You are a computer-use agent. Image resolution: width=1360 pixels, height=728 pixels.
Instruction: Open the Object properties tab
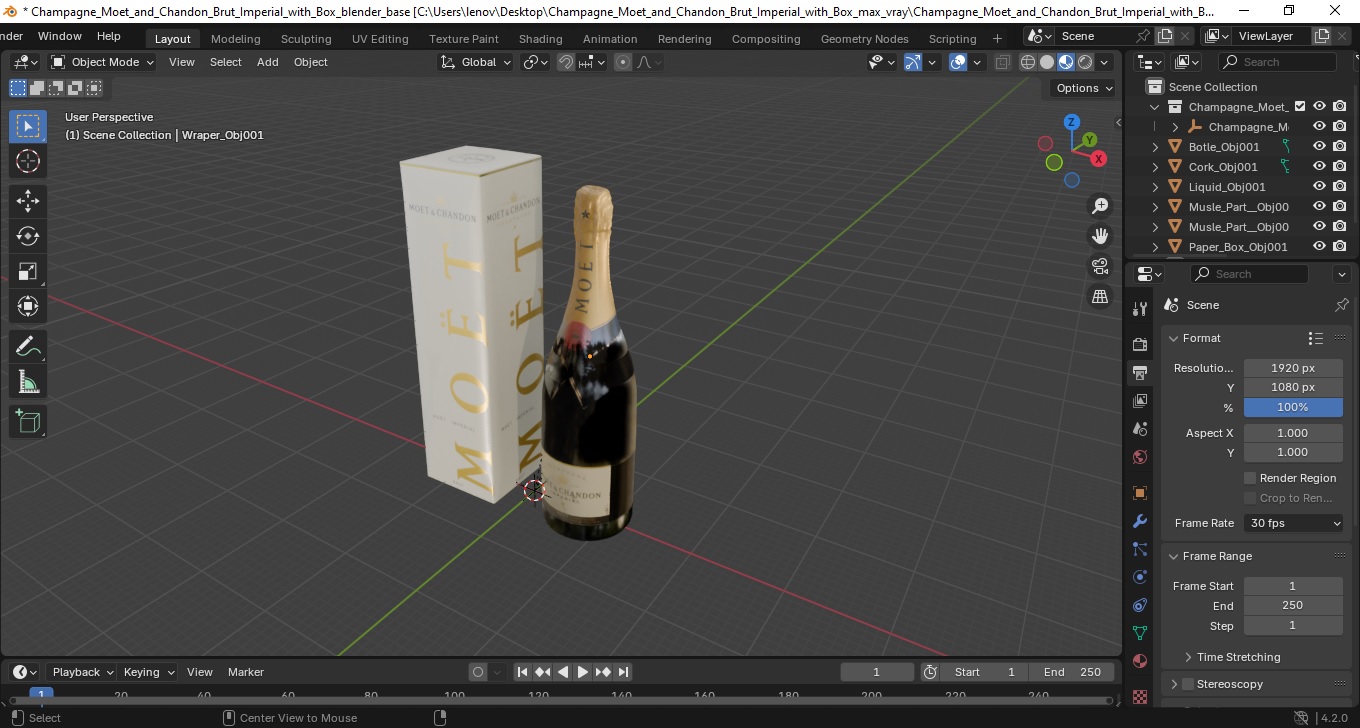(1140, 493)
